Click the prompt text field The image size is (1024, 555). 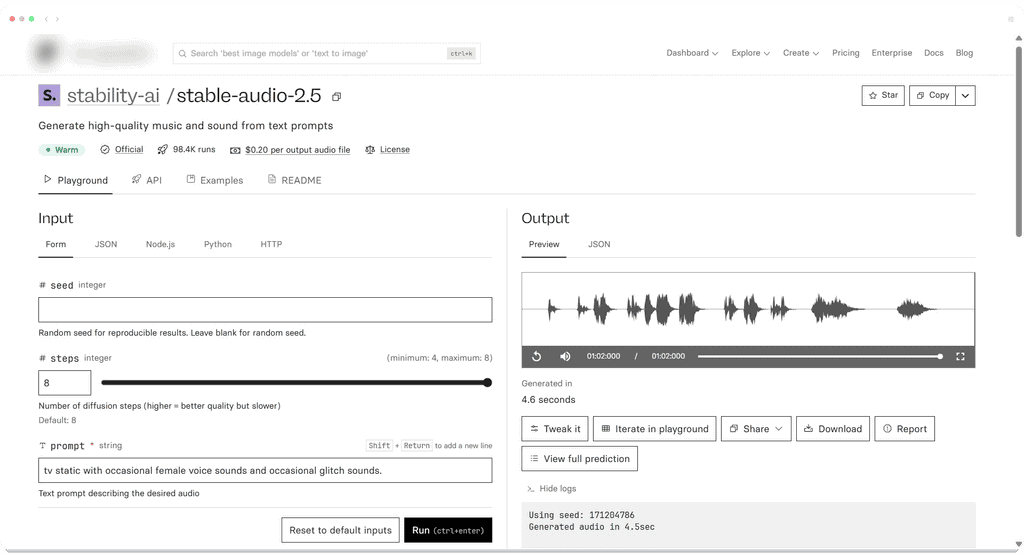tap(265, 470)
